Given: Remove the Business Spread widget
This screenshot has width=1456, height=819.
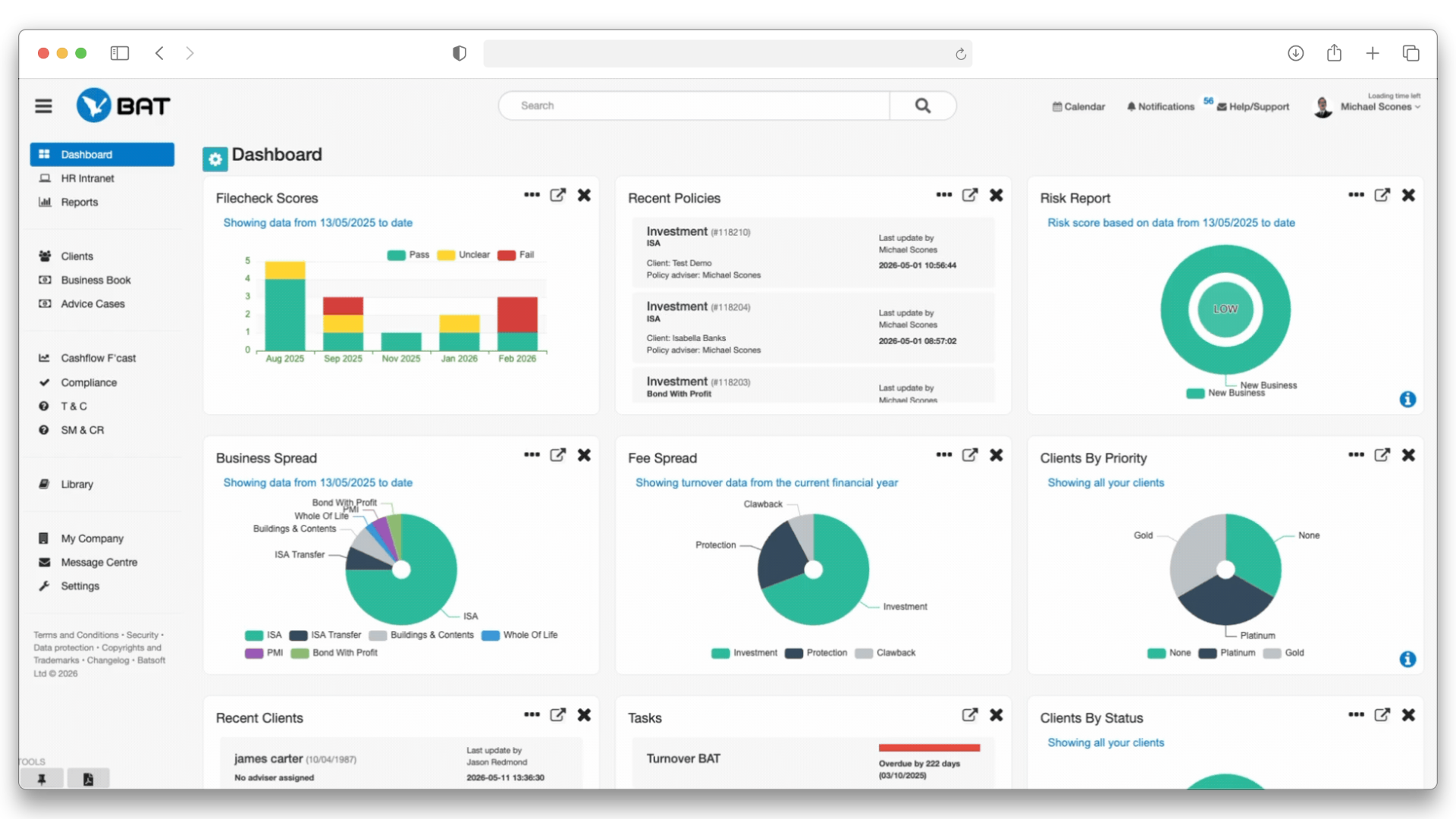Looking at the screenshot, I should (584, 455).
